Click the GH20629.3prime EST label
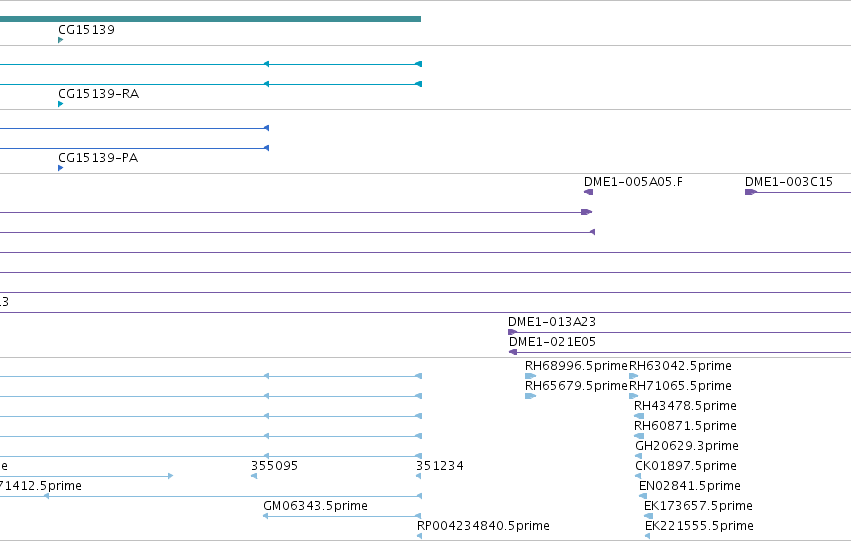This screenshot has width=851, height=541. [x=687, y=445]
